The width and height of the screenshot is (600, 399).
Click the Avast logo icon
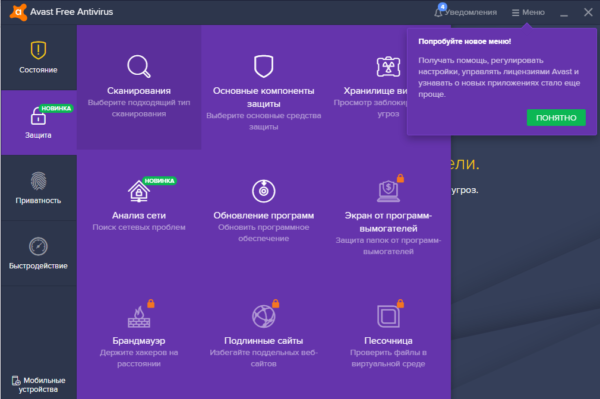[18, 11]
